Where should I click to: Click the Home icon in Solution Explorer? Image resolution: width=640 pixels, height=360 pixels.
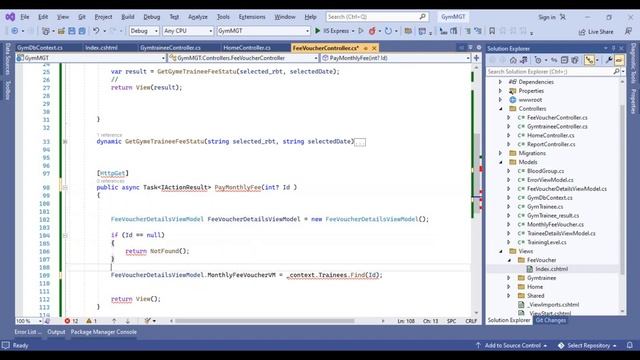(x=513, y=60)
